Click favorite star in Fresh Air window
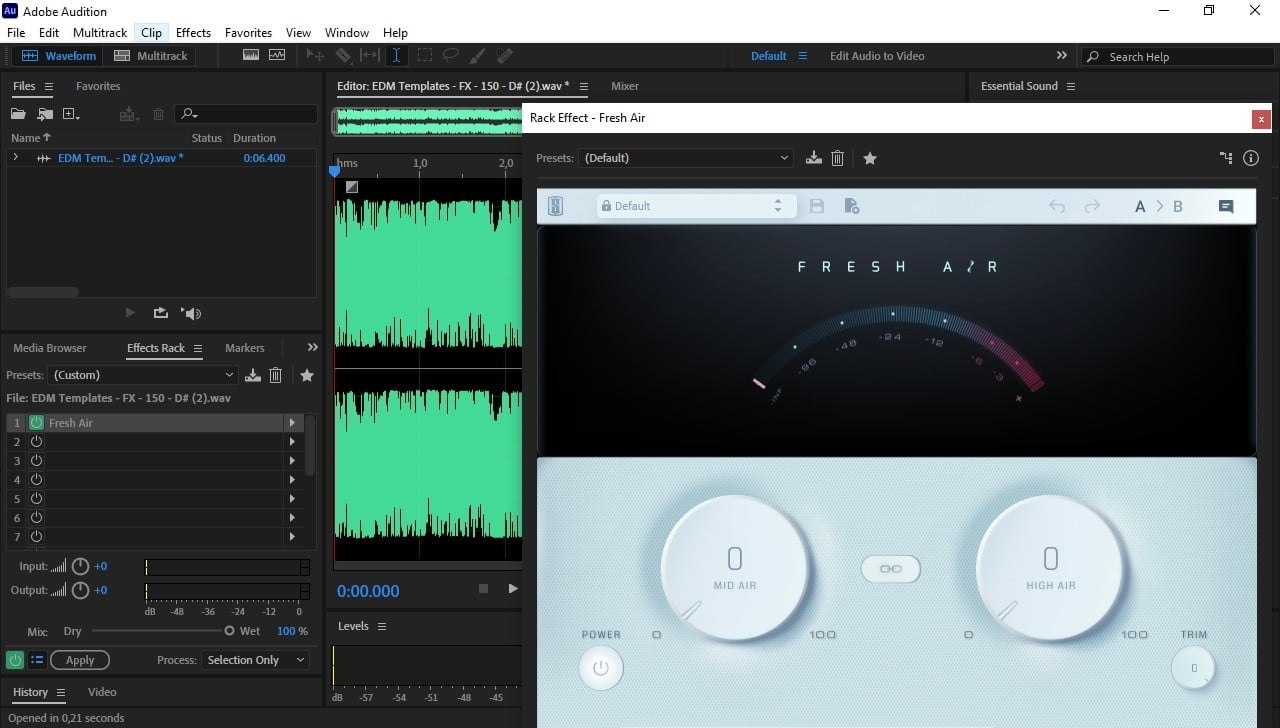 [x=870, y=158]
